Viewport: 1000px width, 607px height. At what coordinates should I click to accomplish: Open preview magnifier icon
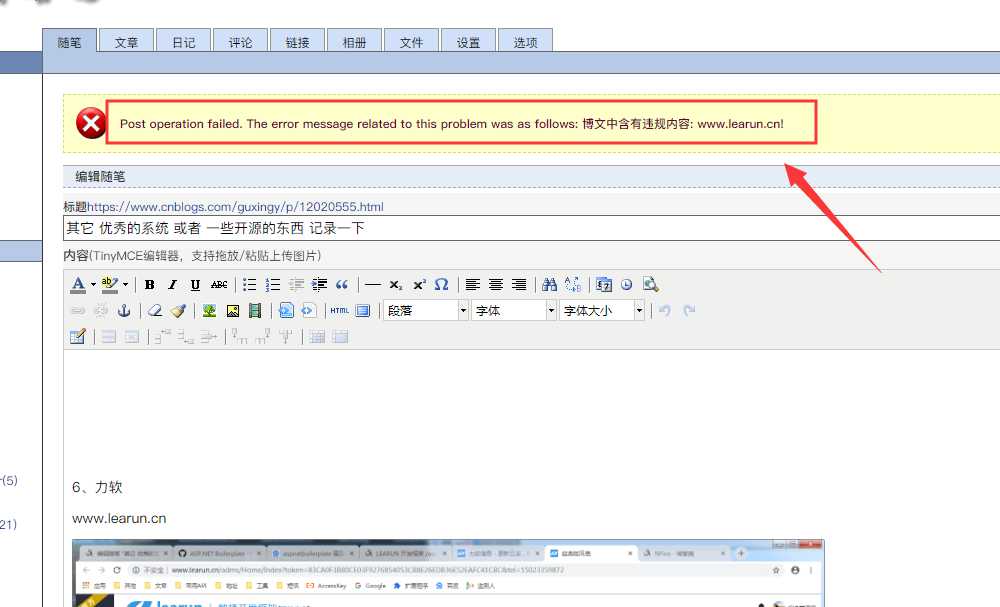coord(651,284)
